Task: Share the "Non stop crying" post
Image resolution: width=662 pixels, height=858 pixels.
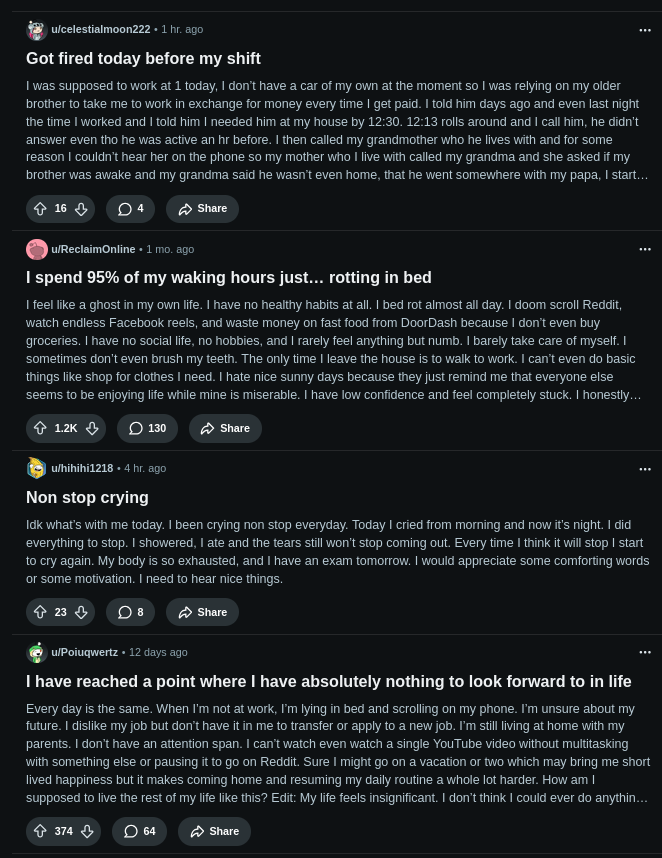Action: [202, 612]
